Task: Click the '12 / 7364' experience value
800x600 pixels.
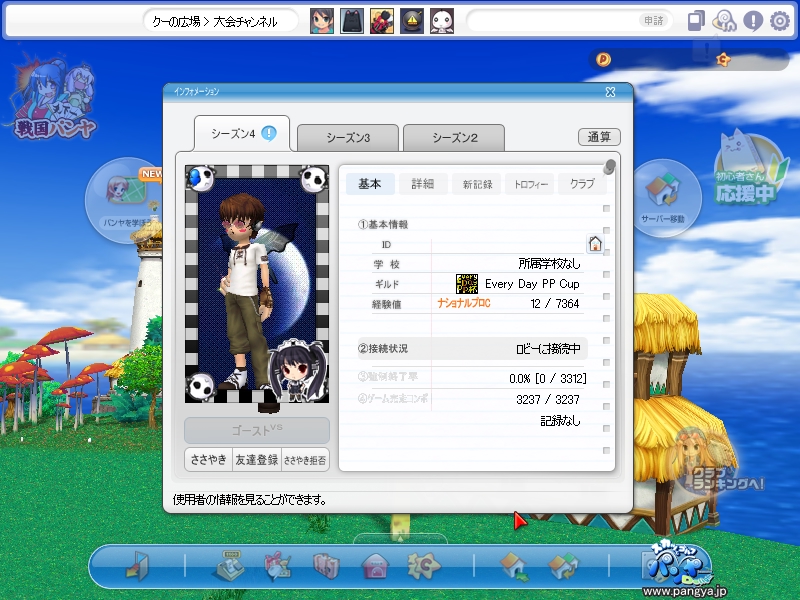Action: (555, 304)
